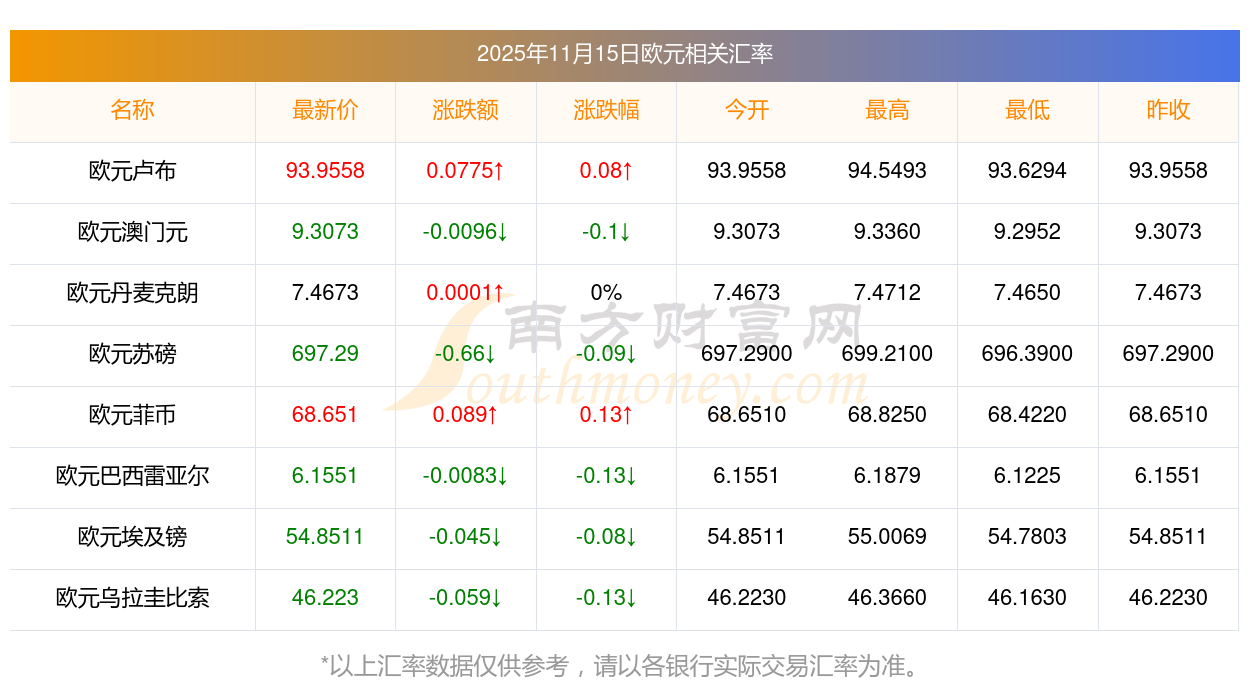
Task: Click the title 2025年11月15日欧元相关汇率
Action: [625, 54]
